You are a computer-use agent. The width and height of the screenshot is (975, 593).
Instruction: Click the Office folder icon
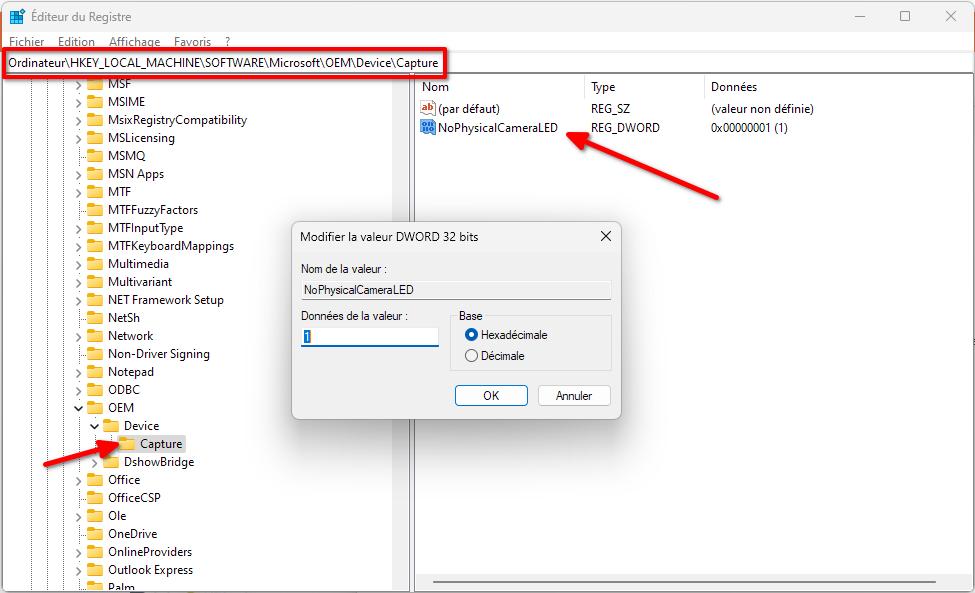pos(95,480)
